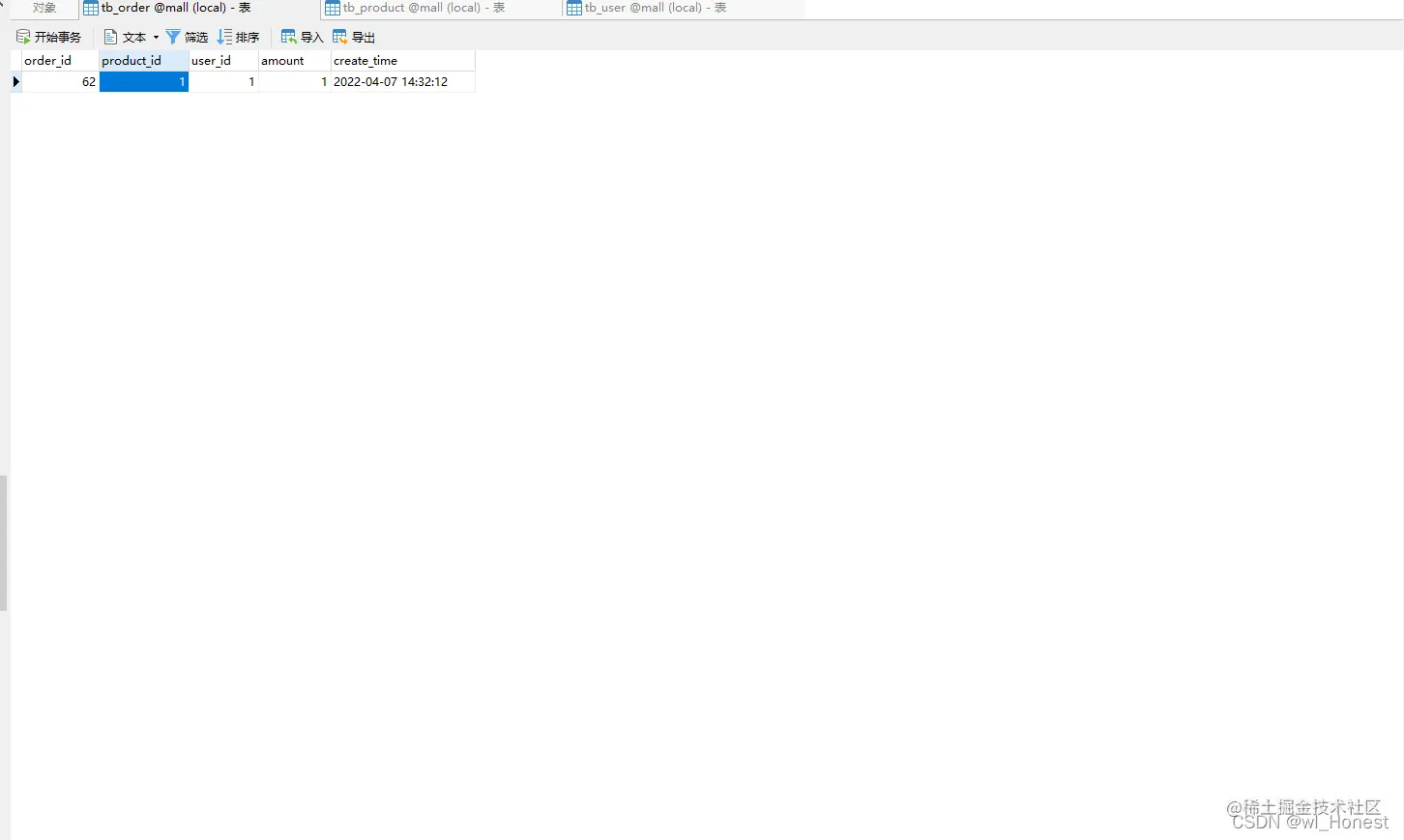
Task: Click the 导入 import button label
Action: coord(311,38)
